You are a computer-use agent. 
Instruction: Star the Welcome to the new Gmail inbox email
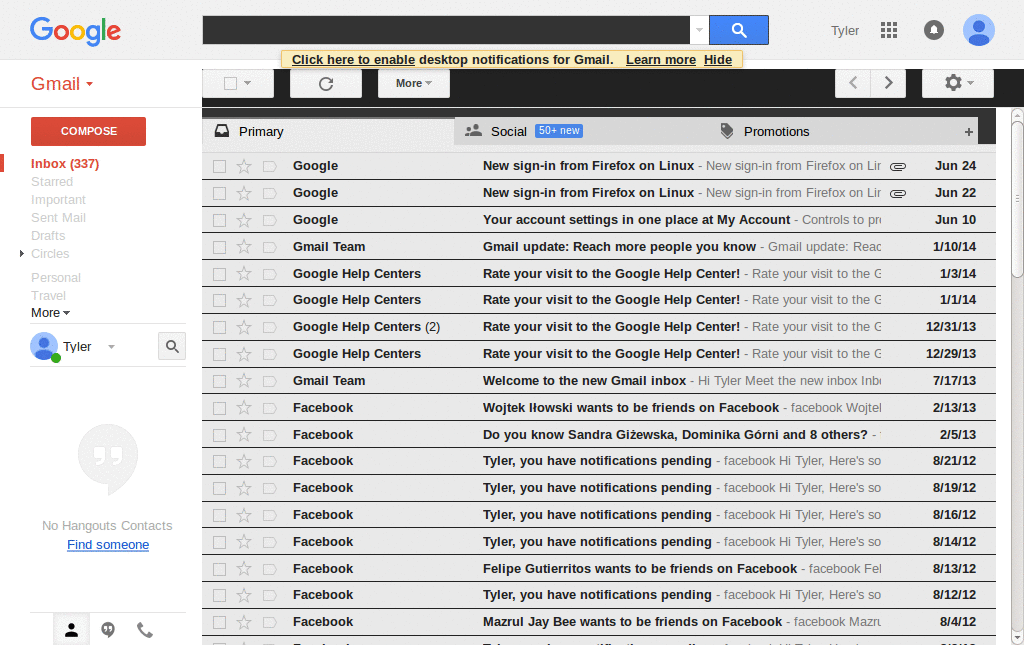(245, 380)
